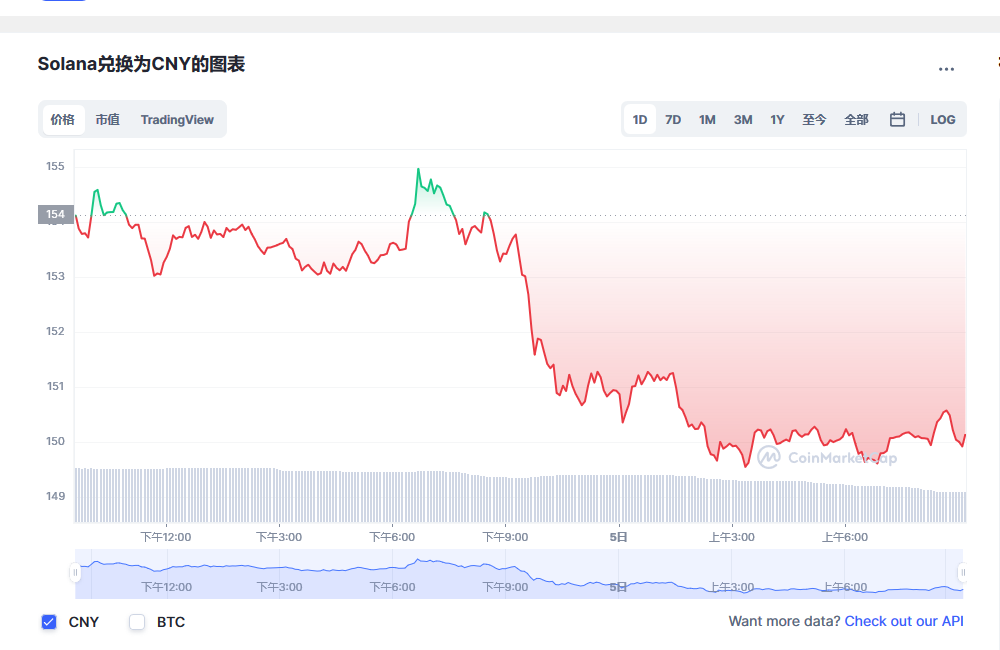1000x650 pixels.
Task: Uncheck the CNY checkbox
Action: click(x=48, y=622)
